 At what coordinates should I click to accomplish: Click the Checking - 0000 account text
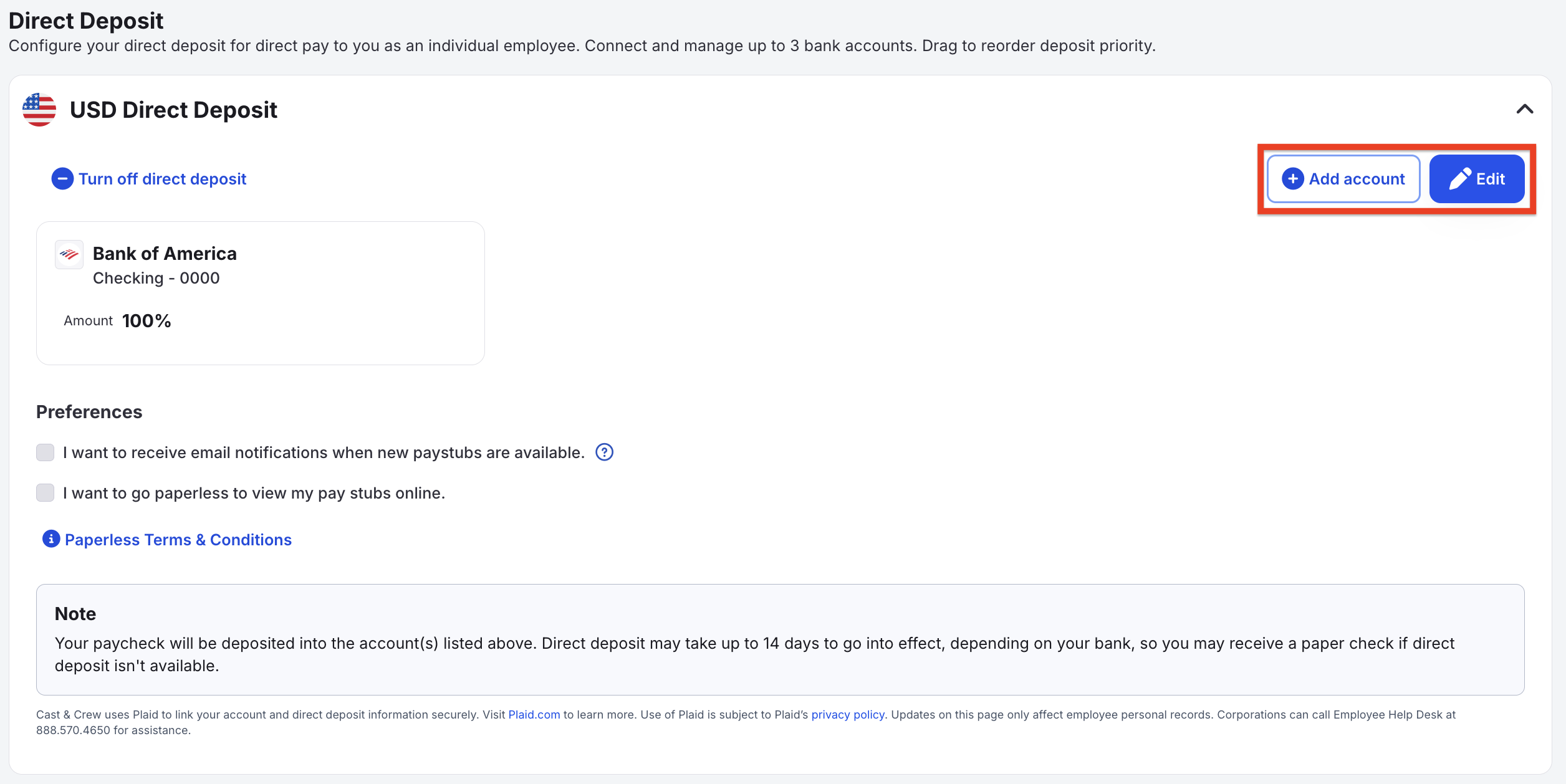coord(156,278)
